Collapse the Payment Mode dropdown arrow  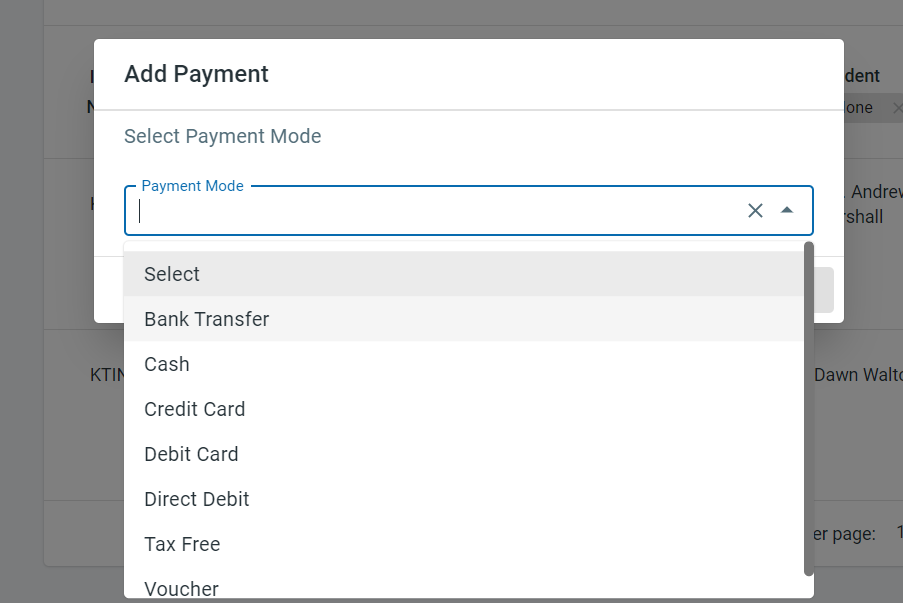coord(787,210)
